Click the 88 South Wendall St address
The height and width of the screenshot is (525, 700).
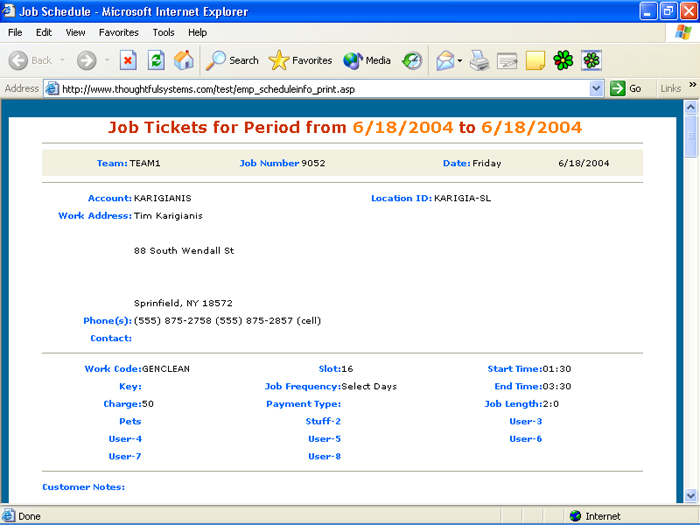tap(184, 250)
